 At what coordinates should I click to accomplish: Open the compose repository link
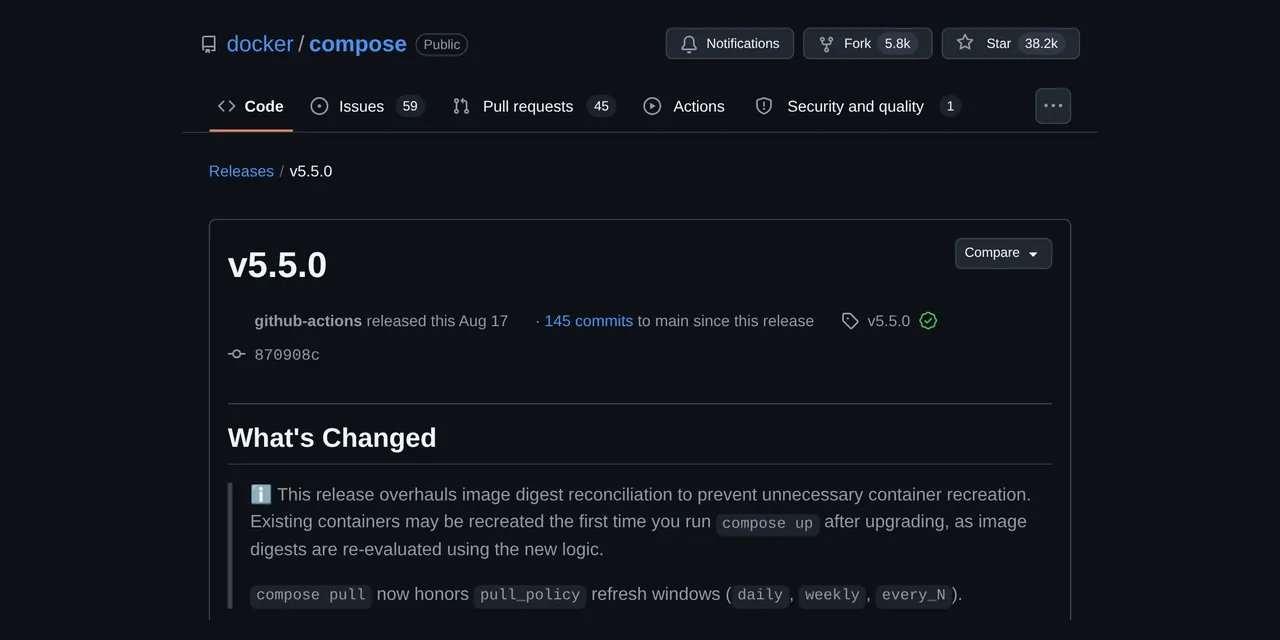pos(358,44)
